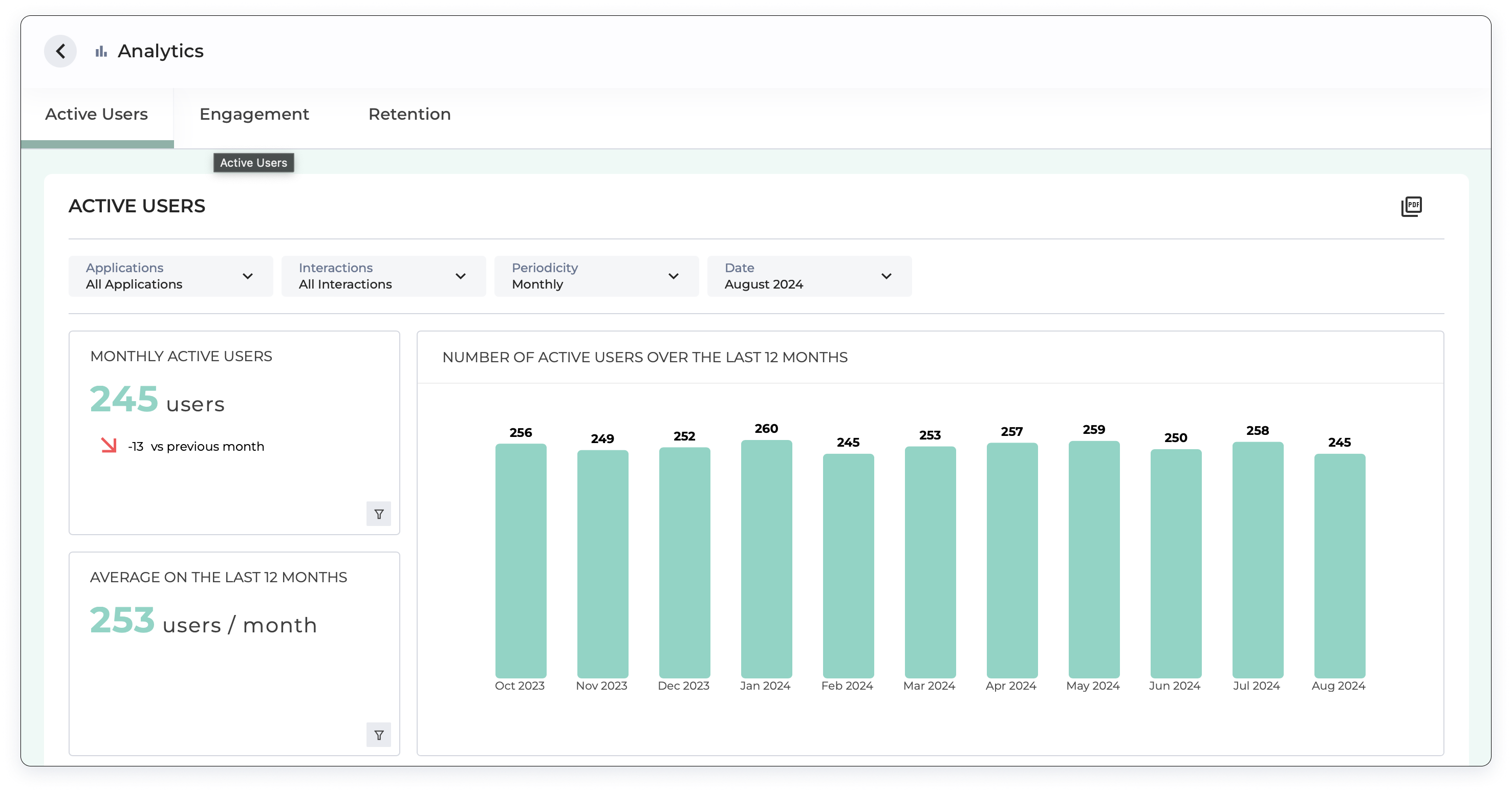
Task: Click the '253 users / month' average value
Action: coord(204,622)
